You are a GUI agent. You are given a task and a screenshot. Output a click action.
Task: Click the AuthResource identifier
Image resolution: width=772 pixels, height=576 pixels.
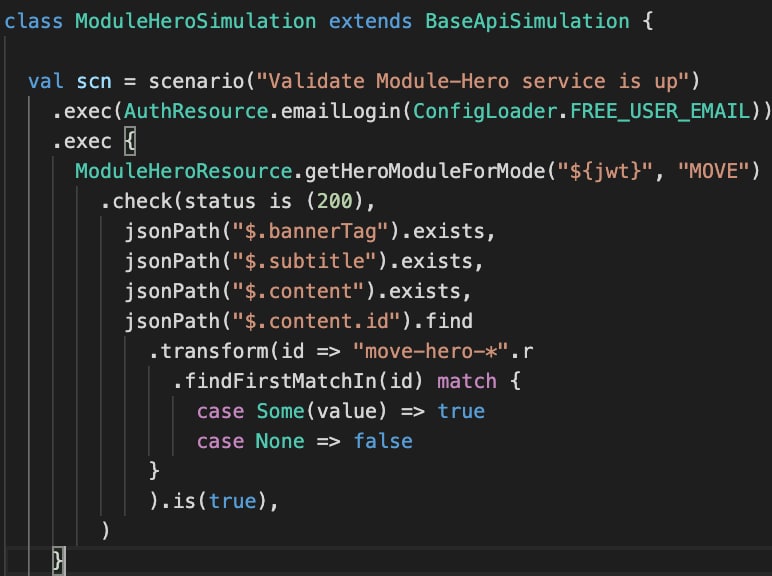(x=195, y=111)
